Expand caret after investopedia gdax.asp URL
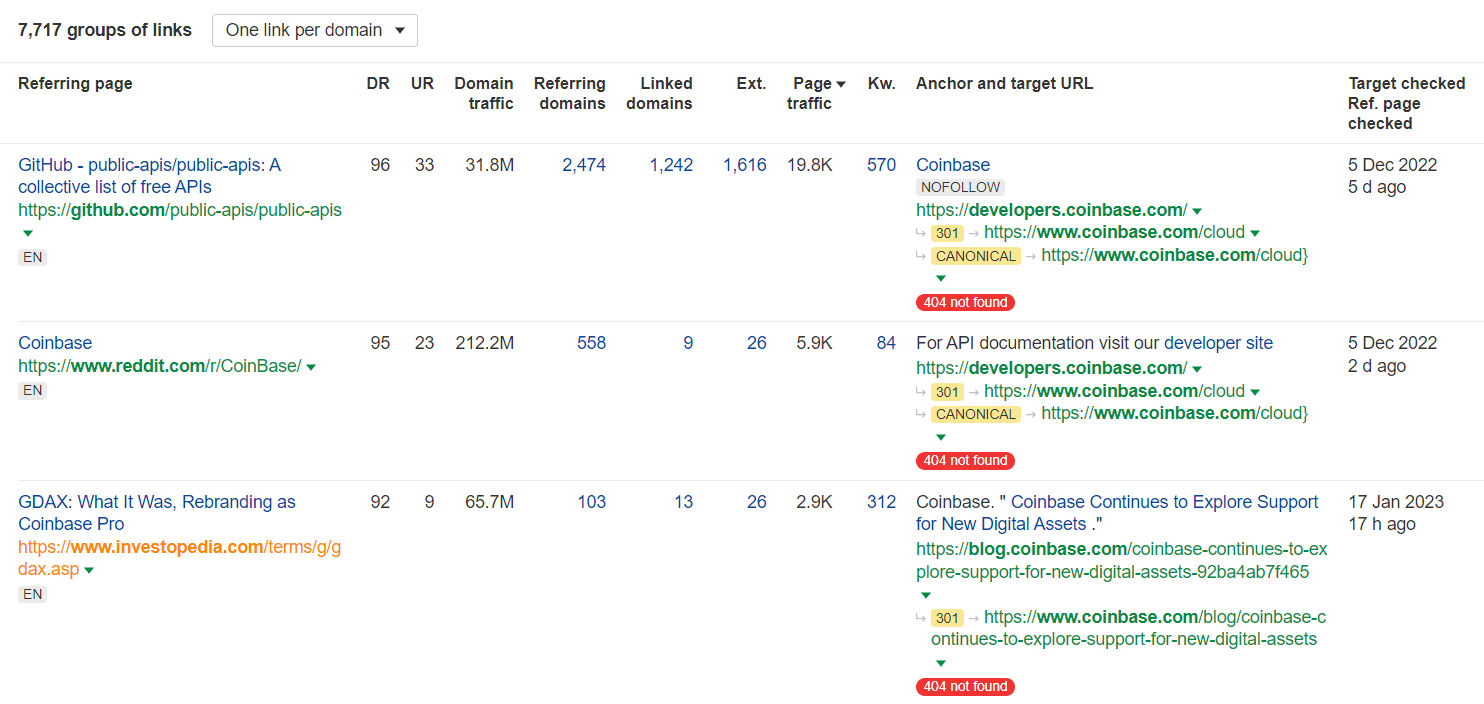The height and width of the screenshot is (704, 1484). (x=89, y=571)
